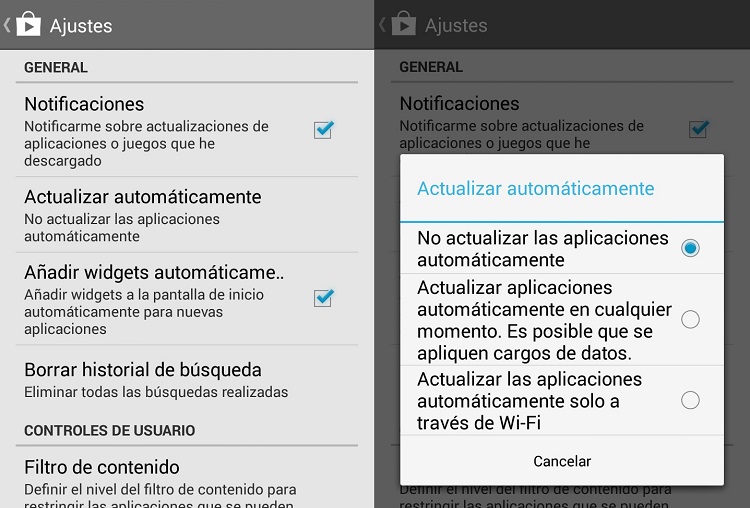This screenshot has width=750, height=508.
Task: Tap the text 'apliquen cargos de datos.' in dialog
Action: [524, 353]
